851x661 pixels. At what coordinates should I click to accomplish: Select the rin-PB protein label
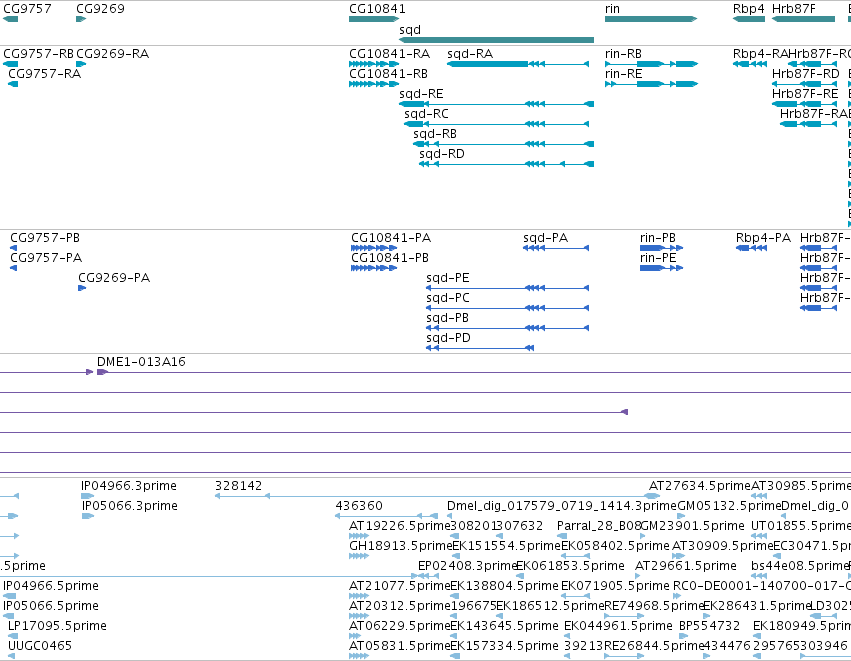(658, 238)
